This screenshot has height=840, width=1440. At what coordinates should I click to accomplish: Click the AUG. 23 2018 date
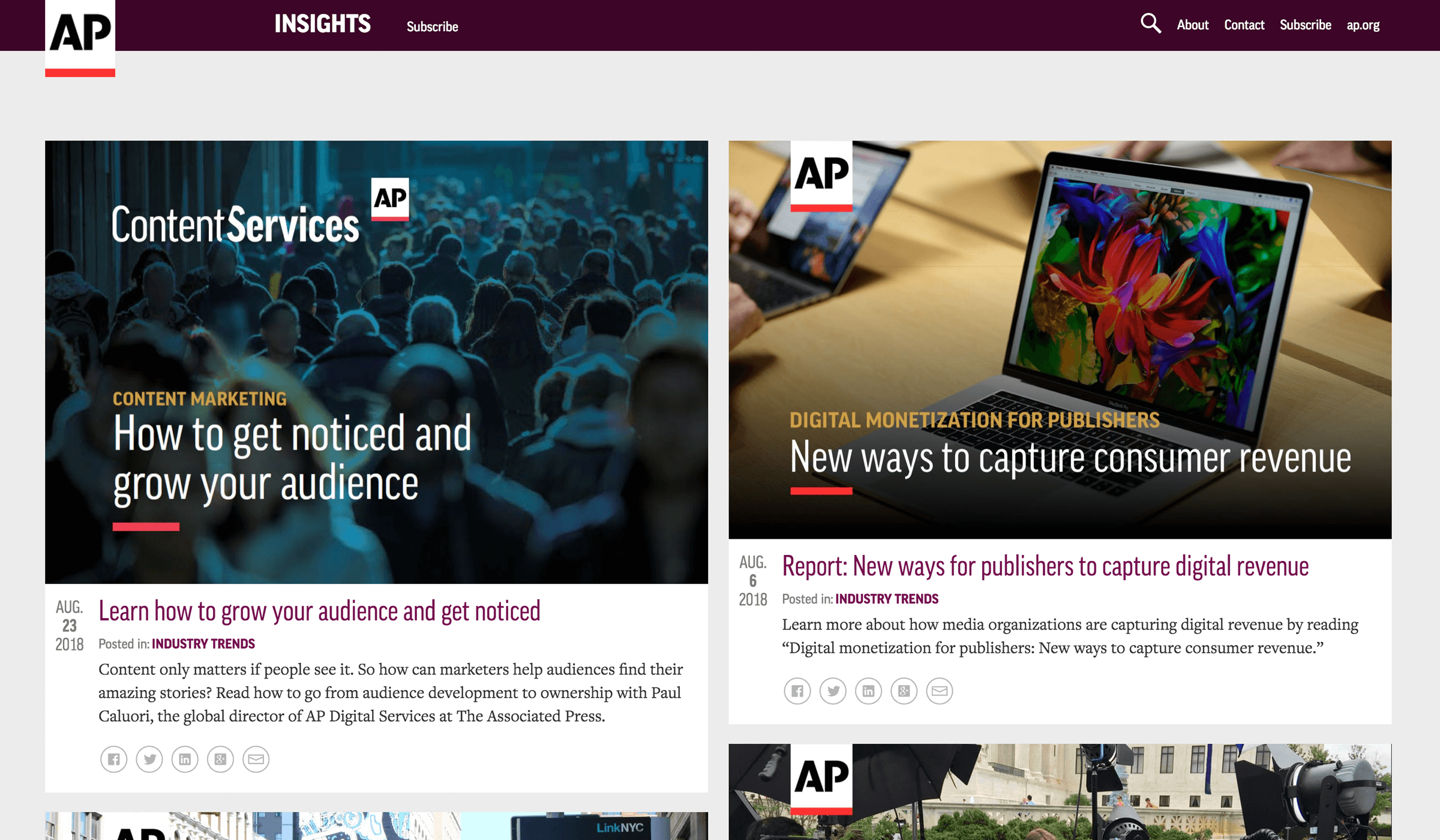click(70, 626)
